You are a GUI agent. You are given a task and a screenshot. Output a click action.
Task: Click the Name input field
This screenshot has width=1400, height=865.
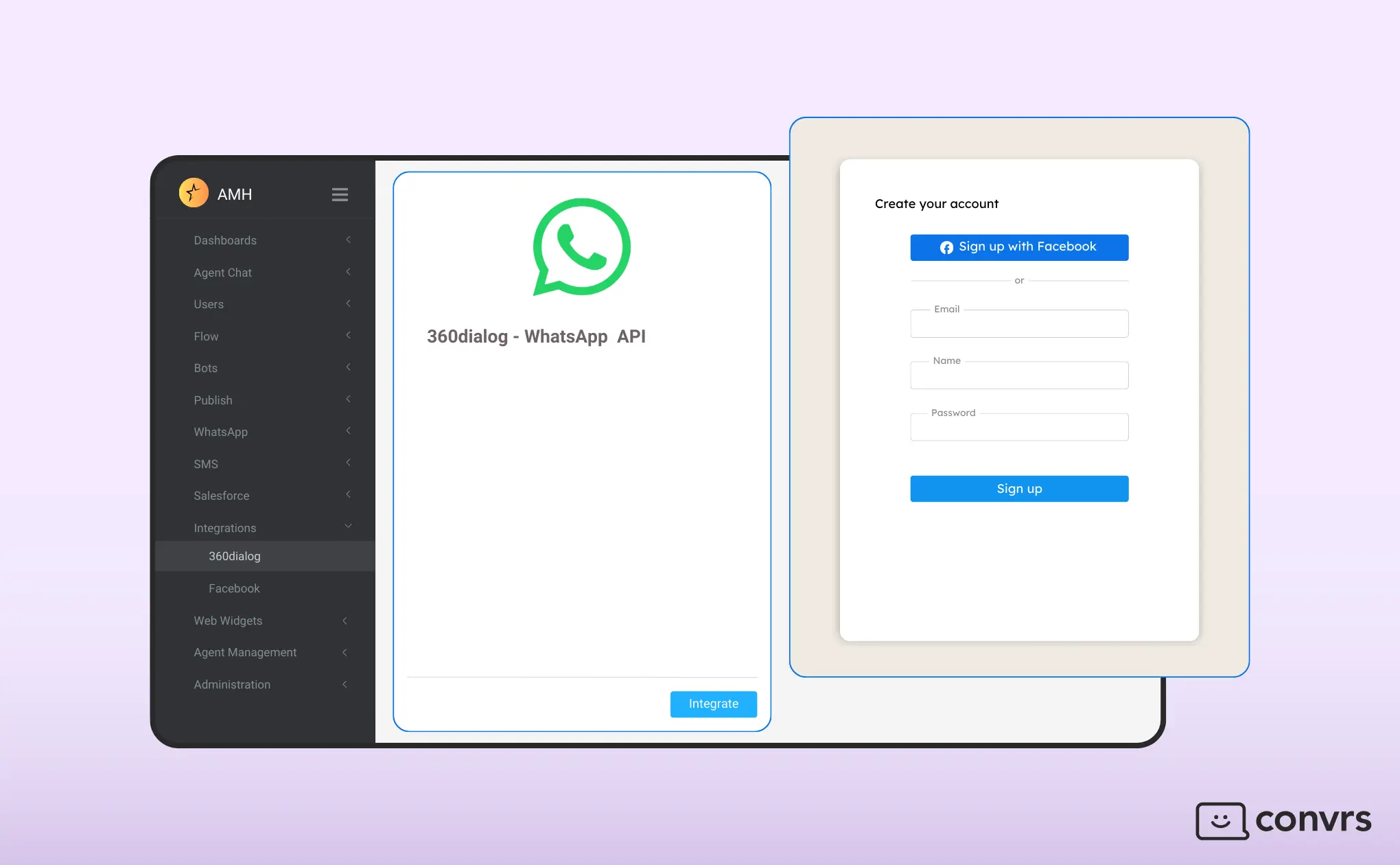click(x=1019, y=375)
